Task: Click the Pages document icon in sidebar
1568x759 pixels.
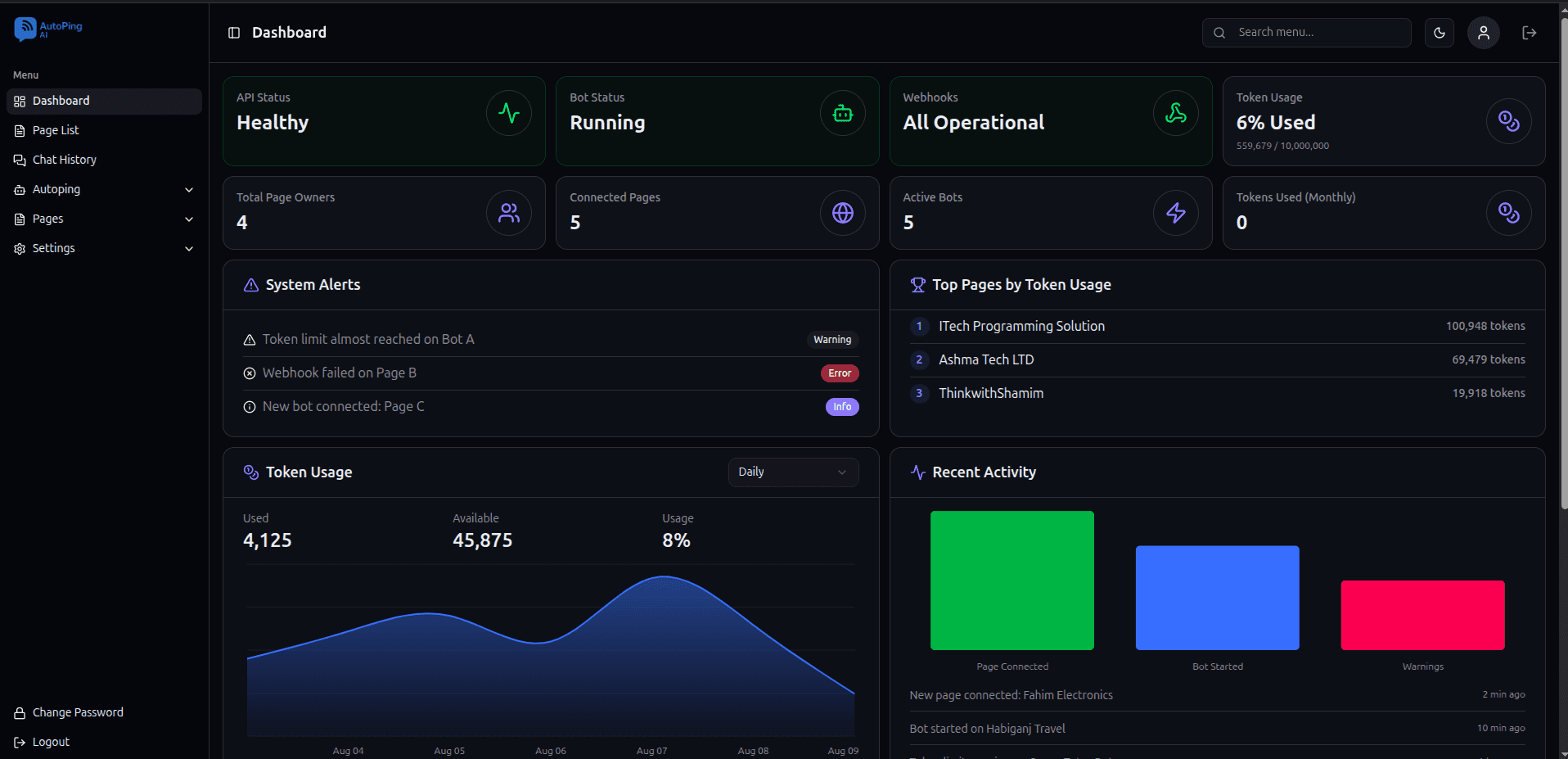Action: (20, 219)
